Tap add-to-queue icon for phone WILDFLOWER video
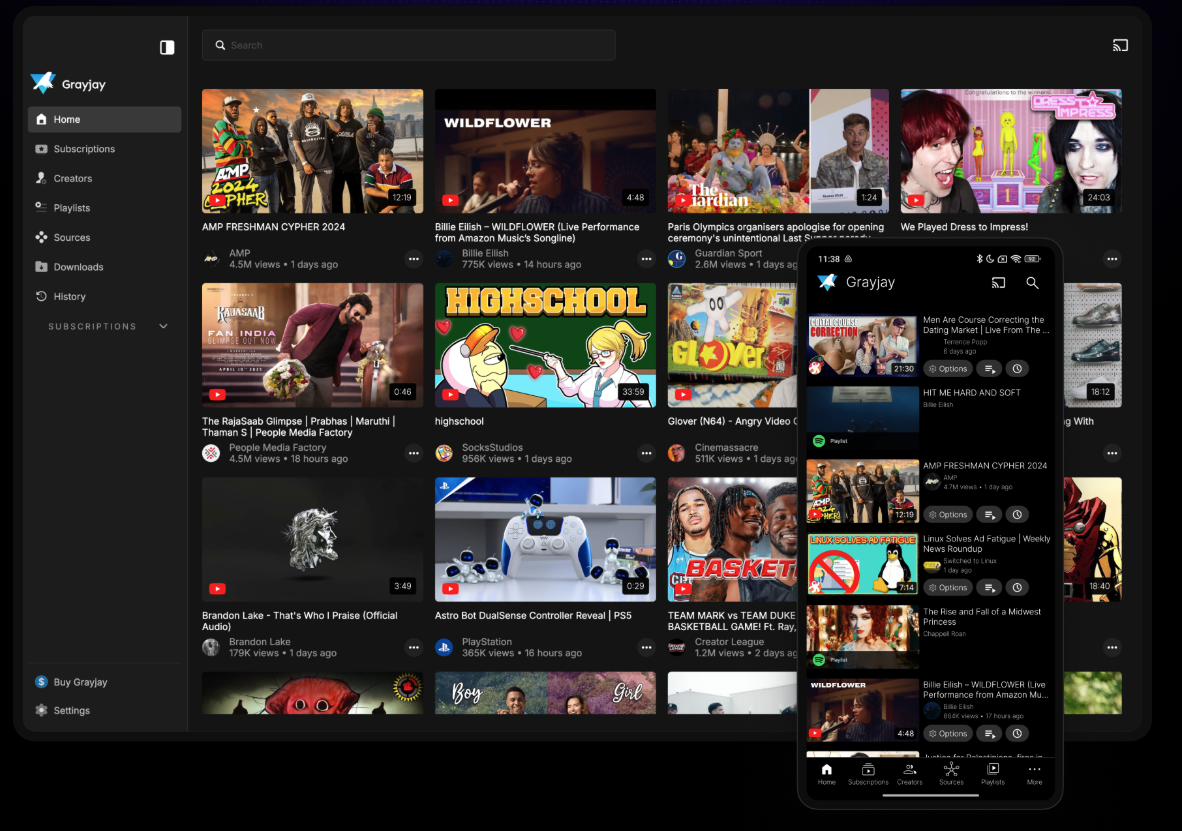 tap(989, 734)
